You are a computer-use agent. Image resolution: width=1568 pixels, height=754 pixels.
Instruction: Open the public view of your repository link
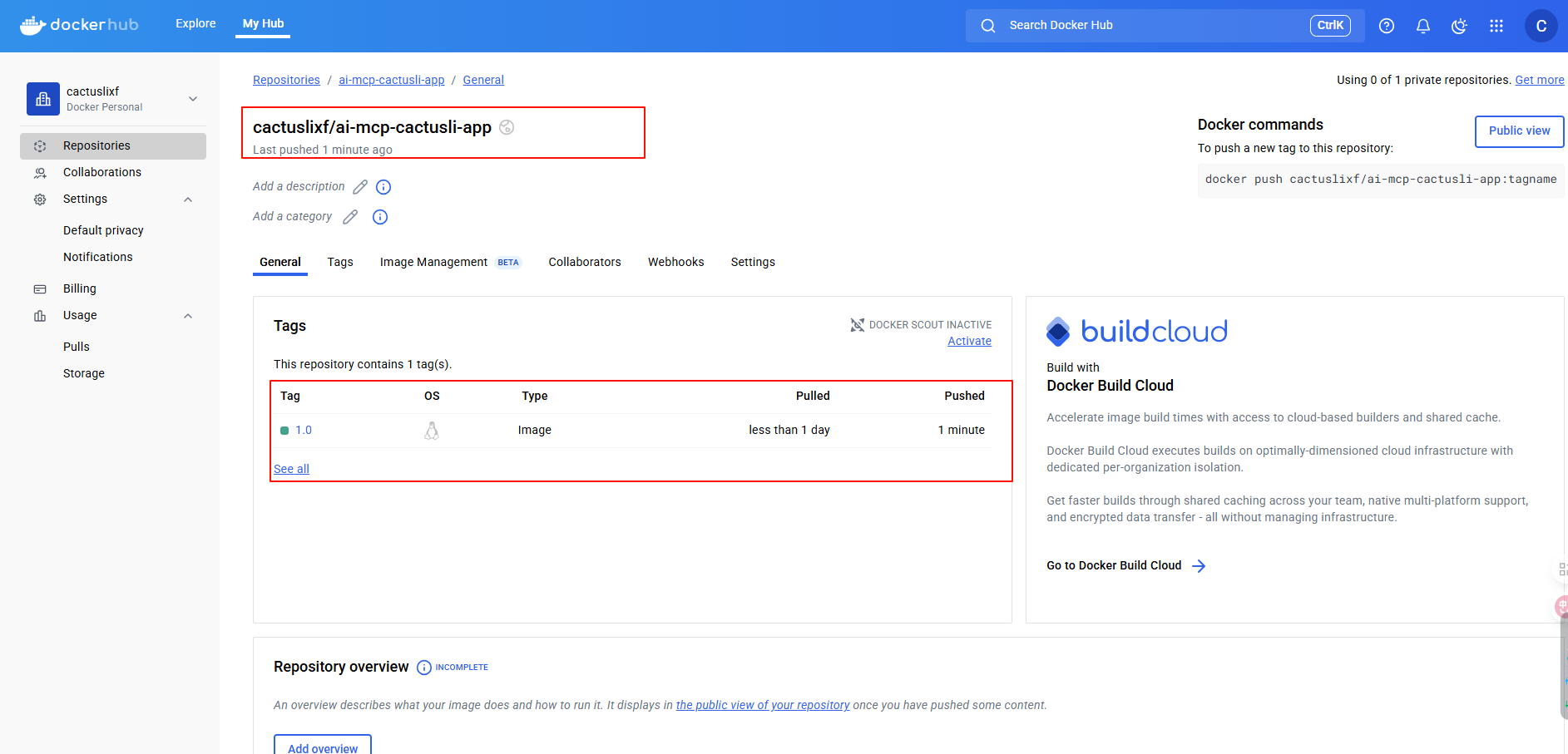[763, 705]
